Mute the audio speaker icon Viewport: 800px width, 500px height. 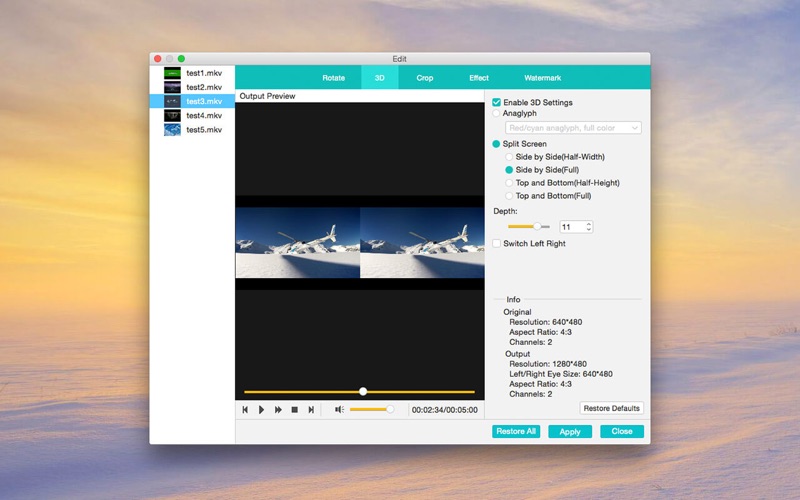(339, 409)
